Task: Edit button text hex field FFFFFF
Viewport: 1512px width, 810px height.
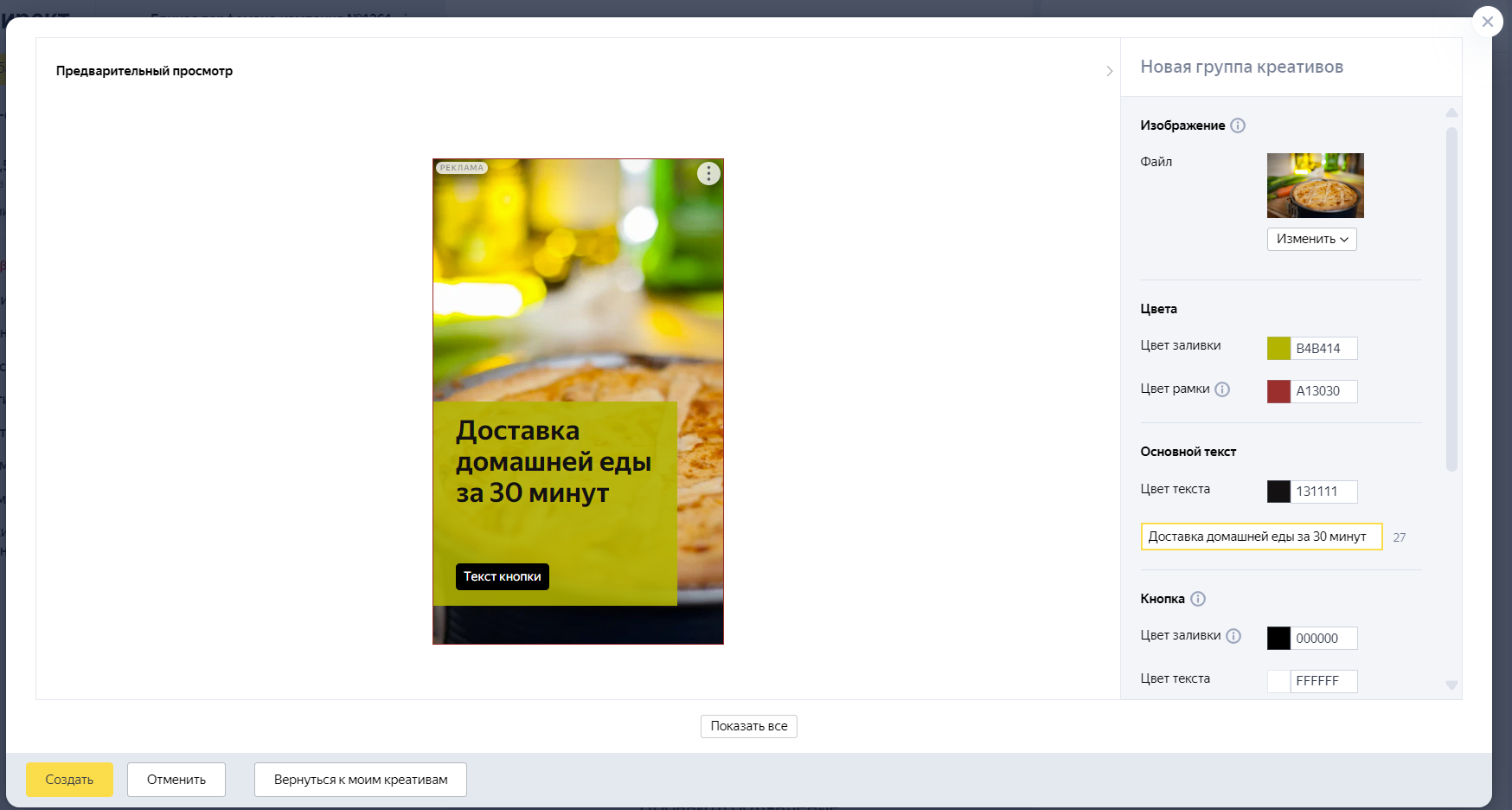Action: pyautogui.click(x=1324, y=681)
